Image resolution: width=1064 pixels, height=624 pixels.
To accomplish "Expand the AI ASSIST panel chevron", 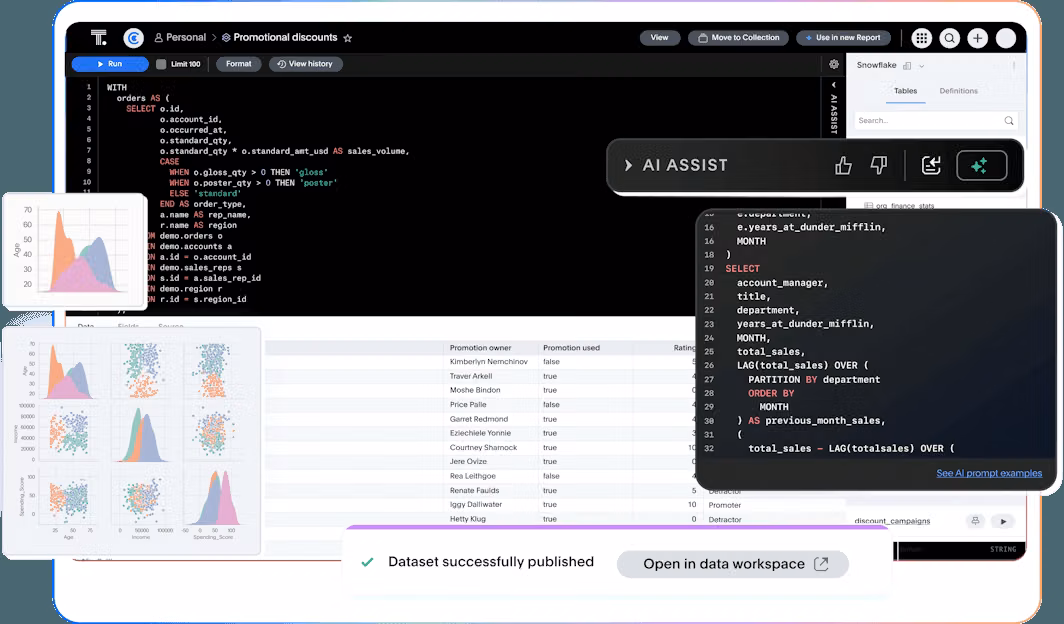I will 629,165.
